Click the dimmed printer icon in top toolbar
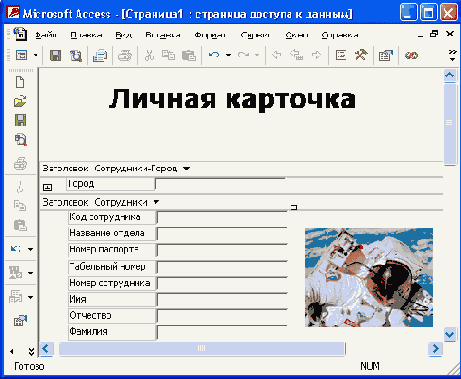Screen dimensions: 461x379 (x=125, y=55)
